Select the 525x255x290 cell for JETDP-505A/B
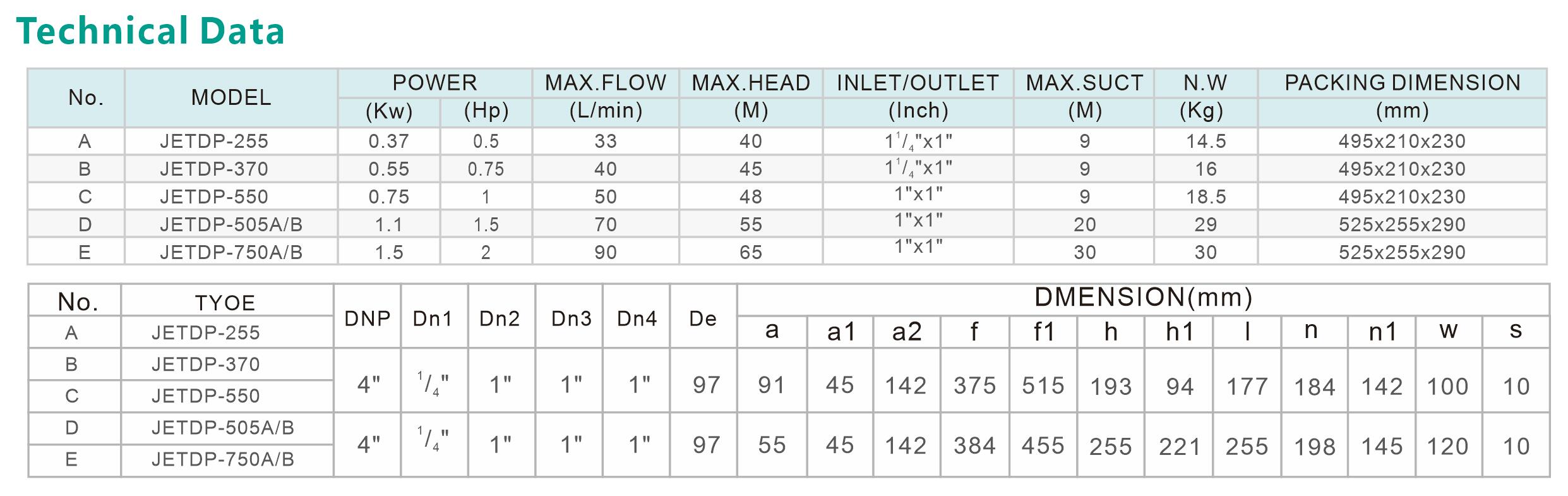Image resolution: width=1568 pixels, height=496 pixels. [1402, 224]
